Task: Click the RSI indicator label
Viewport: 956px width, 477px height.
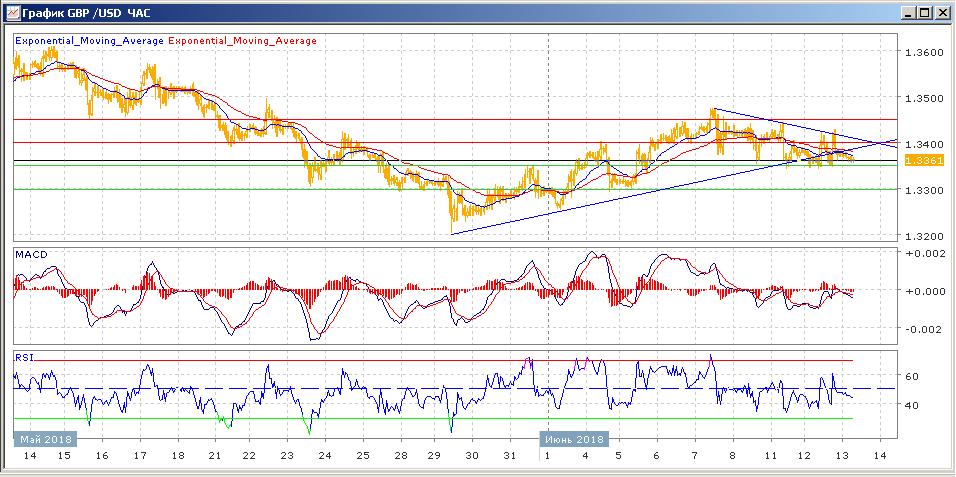Action: 23,357
